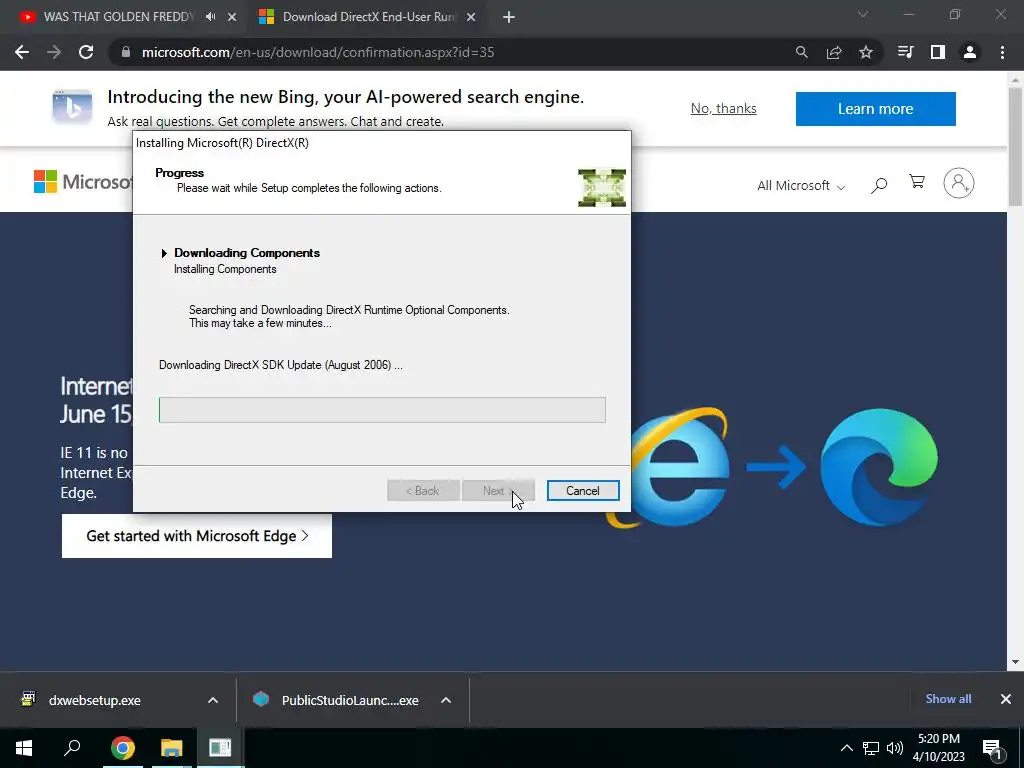This screenshot has width=1024, height=768.
Task: Click Get started with Microsoft Edge
Action: (x=197, y=536)
